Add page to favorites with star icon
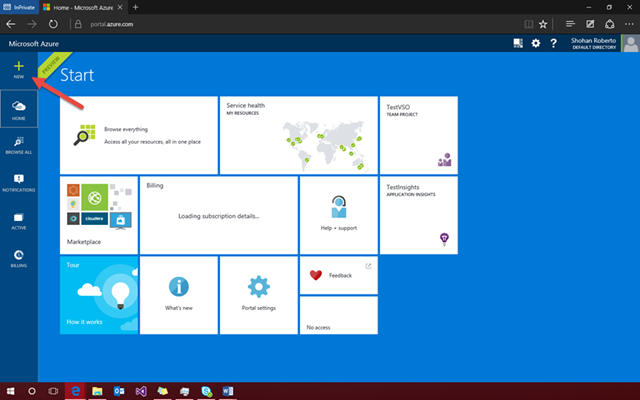 543,24
